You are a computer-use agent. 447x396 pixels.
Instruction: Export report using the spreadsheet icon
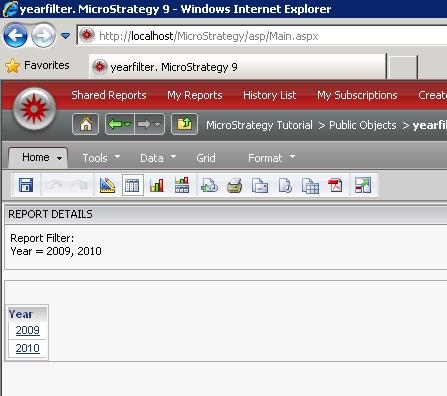[310, 186]
